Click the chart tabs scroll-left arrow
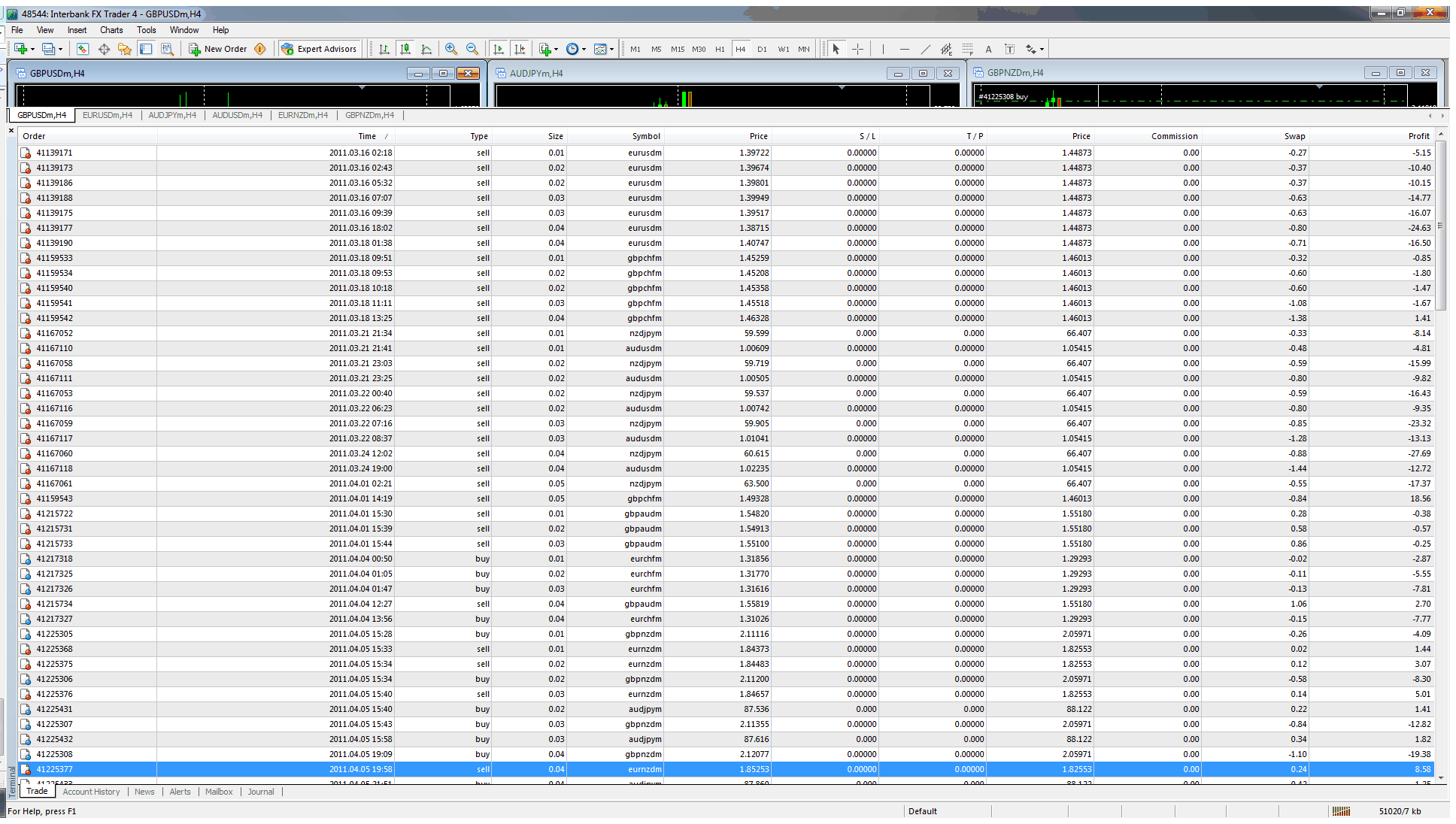 [x=1430, y=116]
